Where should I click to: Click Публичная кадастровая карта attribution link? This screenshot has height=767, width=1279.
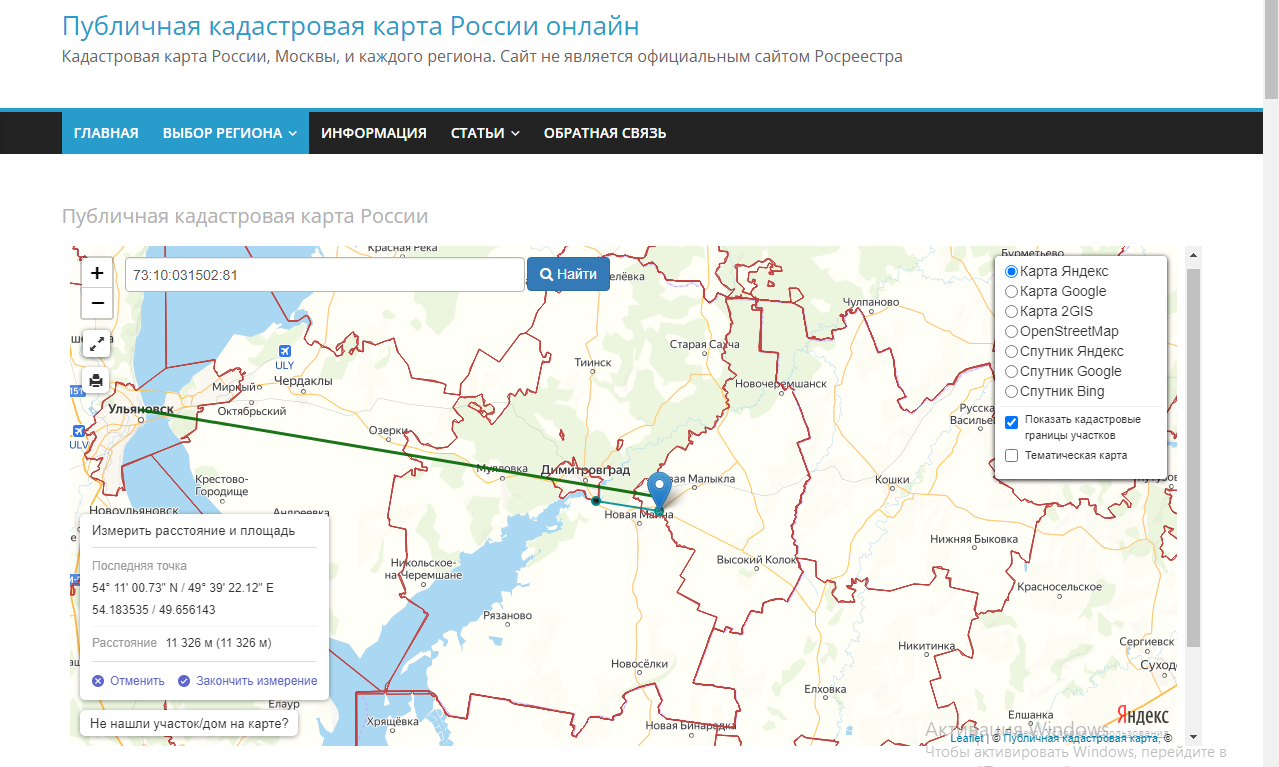[1081, 738]
